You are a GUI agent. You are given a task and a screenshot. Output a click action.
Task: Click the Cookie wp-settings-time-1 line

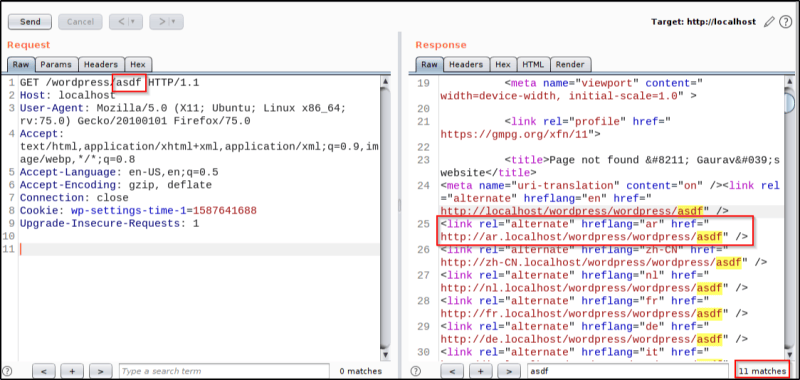point(138,210)
